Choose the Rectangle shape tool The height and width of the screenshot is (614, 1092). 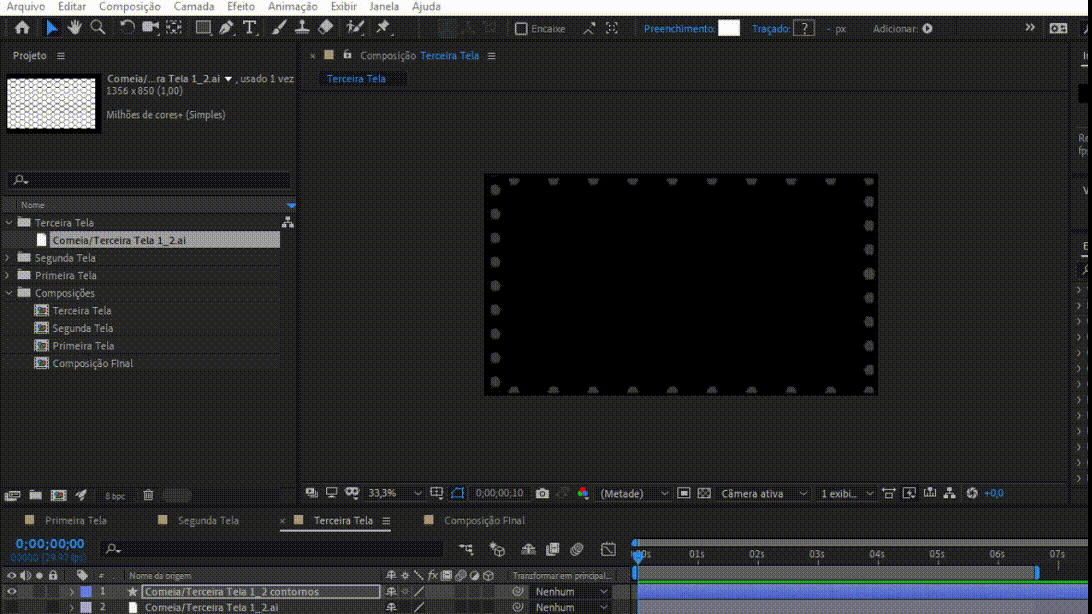point(203,28)
